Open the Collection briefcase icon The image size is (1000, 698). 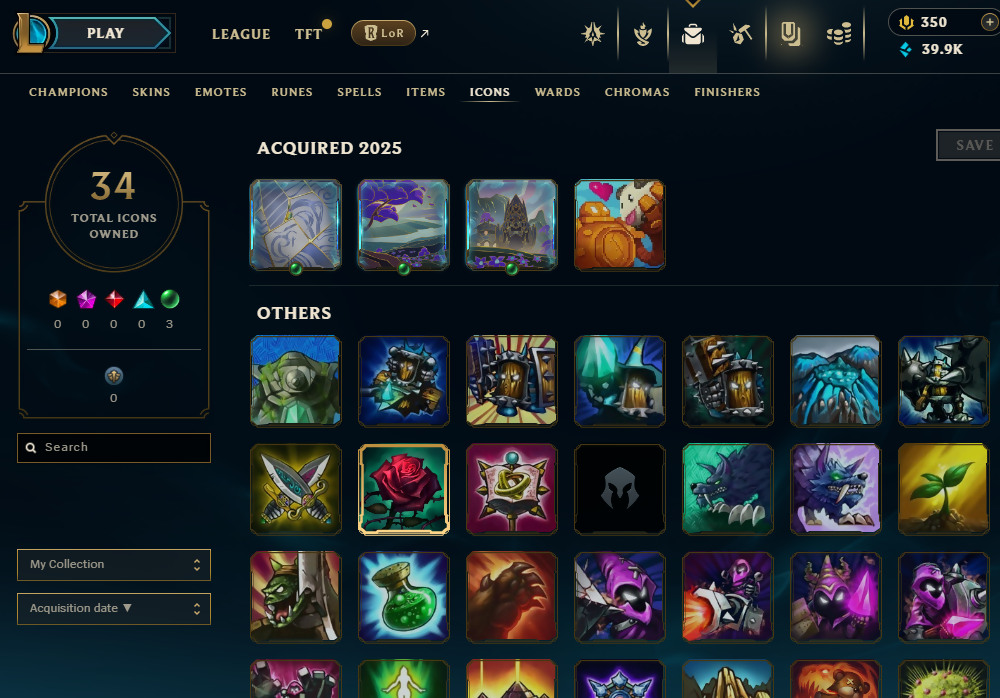(x=693, y=34)
